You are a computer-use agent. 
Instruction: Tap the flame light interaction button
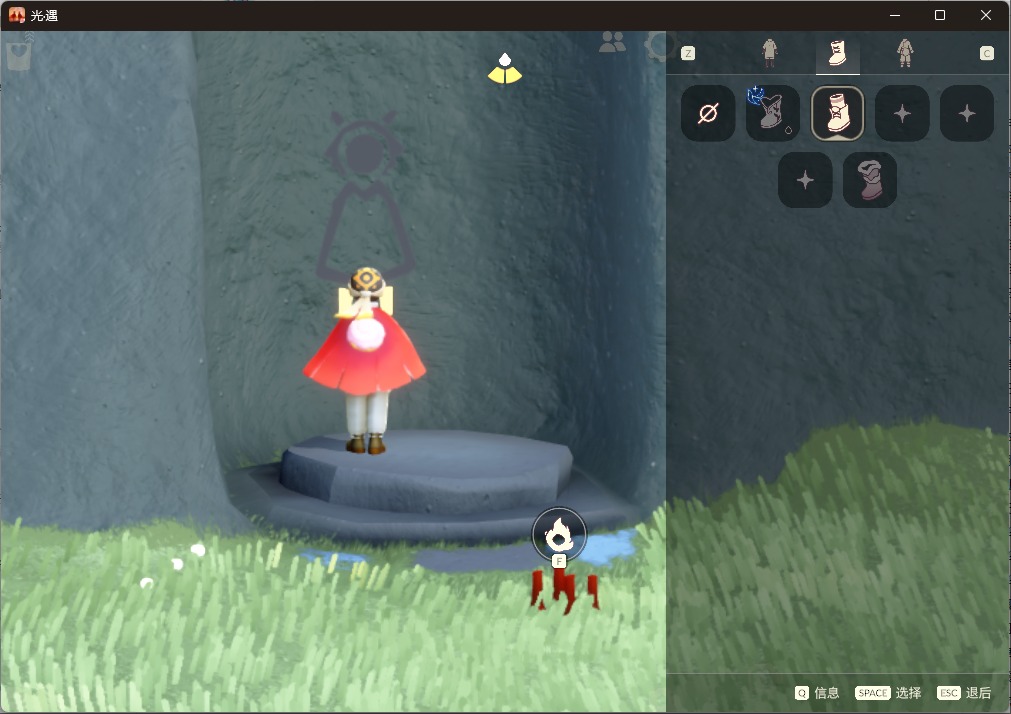point(559,534)
